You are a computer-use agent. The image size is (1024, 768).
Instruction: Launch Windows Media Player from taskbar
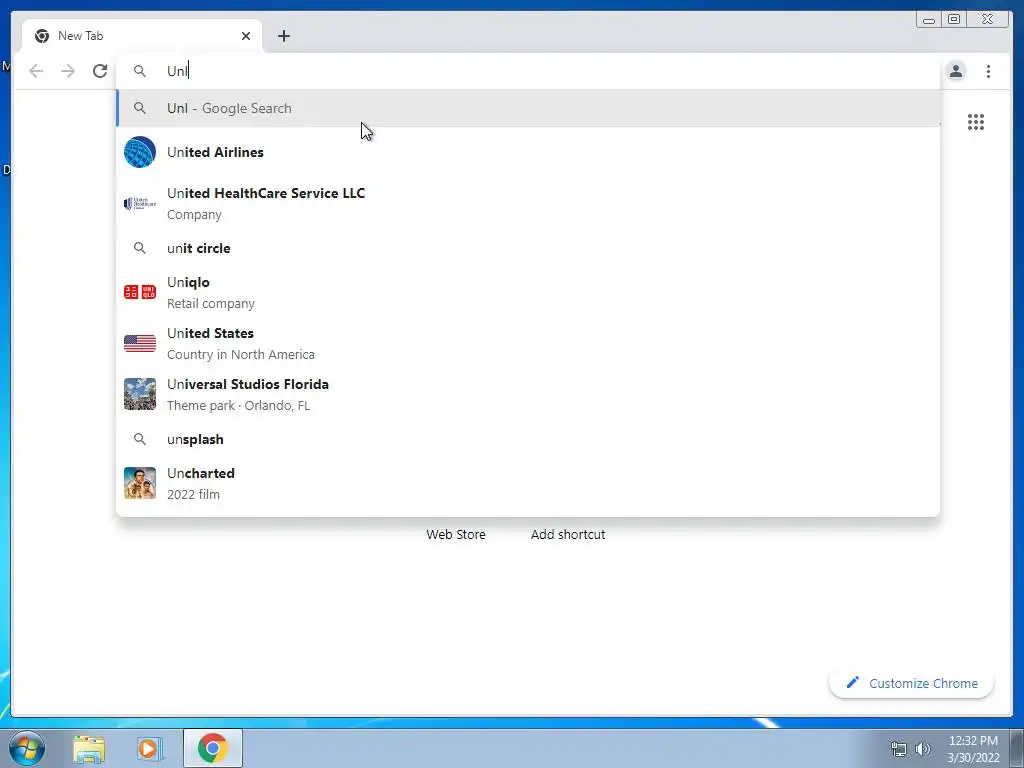pyautogui.click(x=150, y=748)
